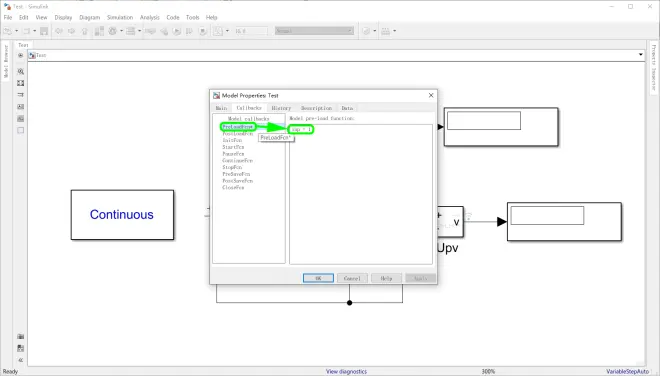The image size is (660, 376).
Task: Click OK in Model Properties dialog
Action: pos(318,278)
